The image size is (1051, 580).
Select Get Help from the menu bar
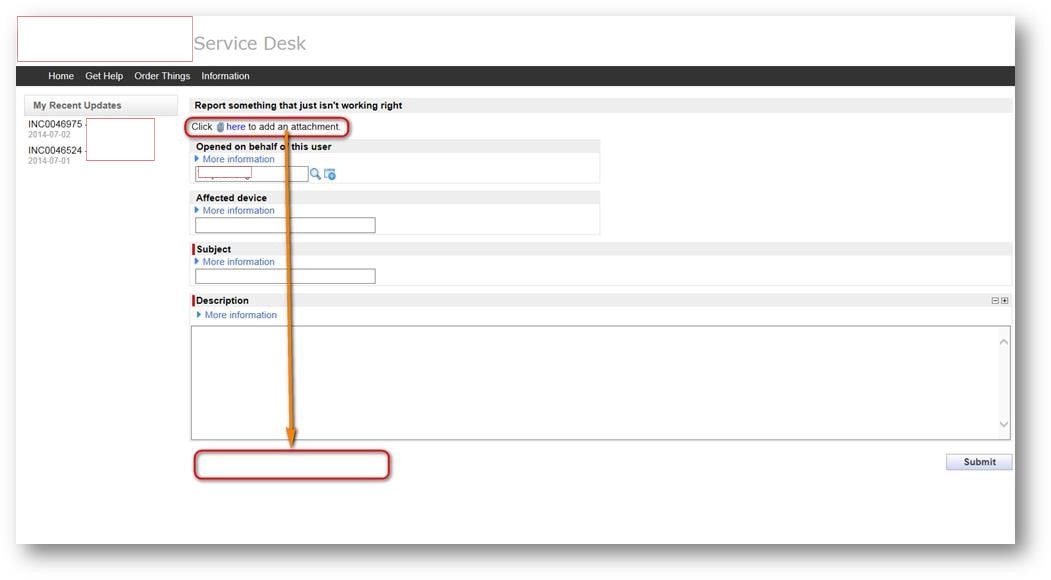(x=104, y=75)
